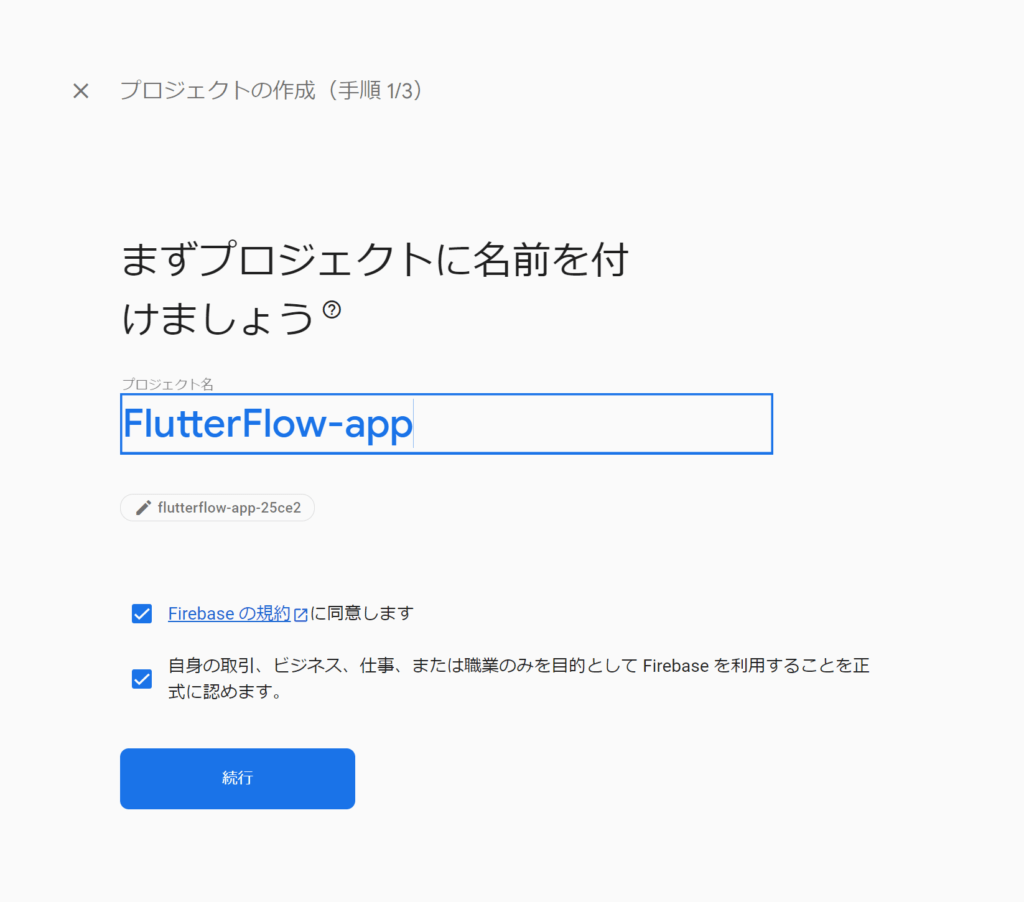Screen dimensions: 1024x902
Task: Click the 続行 button
Action: click(x=238, y=779)
